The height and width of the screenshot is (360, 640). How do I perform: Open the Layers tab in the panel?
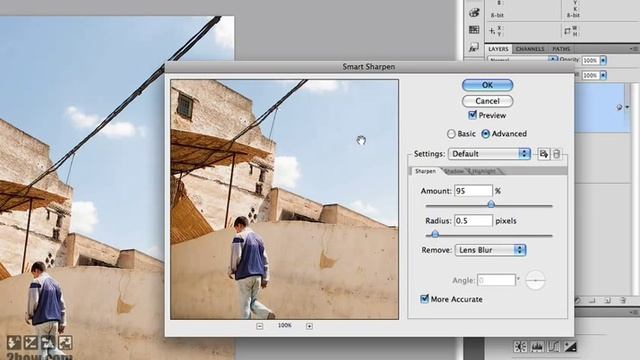[498, 49]
